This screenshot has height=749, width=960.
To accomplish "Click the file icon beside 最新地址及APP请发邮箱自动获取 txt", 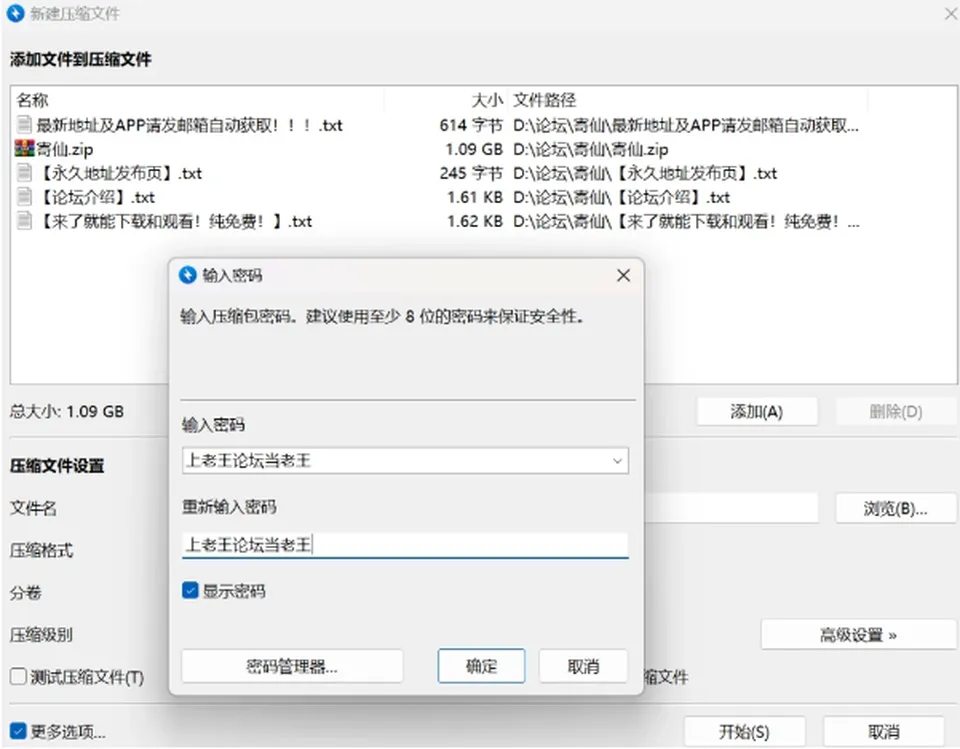I will (24, 125).
